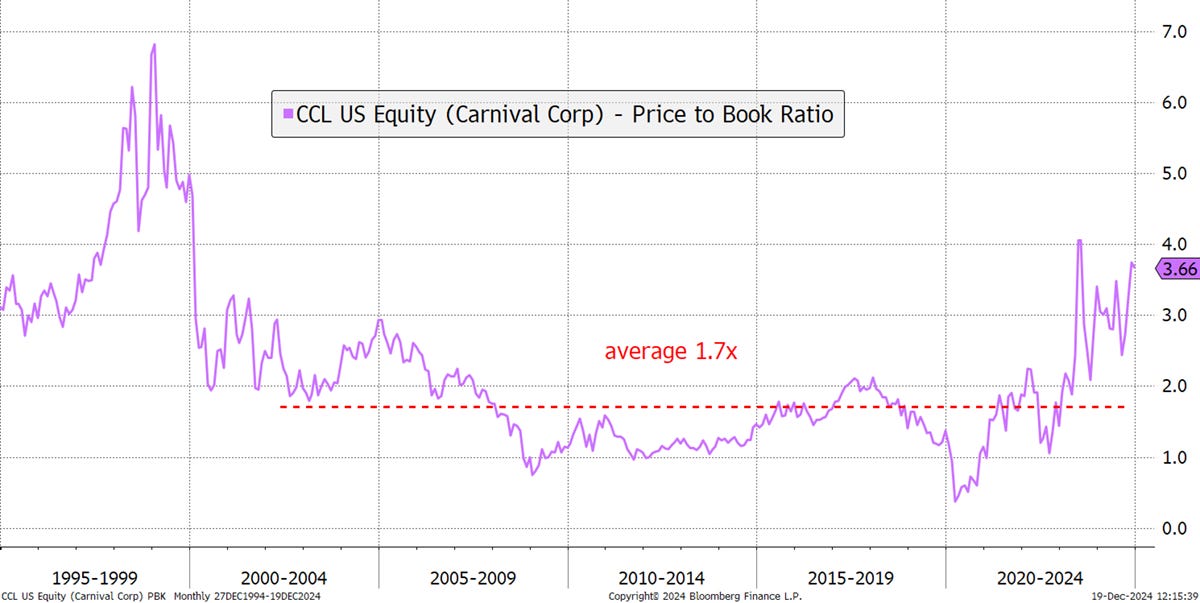Click the 4.0 y-axis value
The width and height of the screenshot is (1200, 603).
1173,244
